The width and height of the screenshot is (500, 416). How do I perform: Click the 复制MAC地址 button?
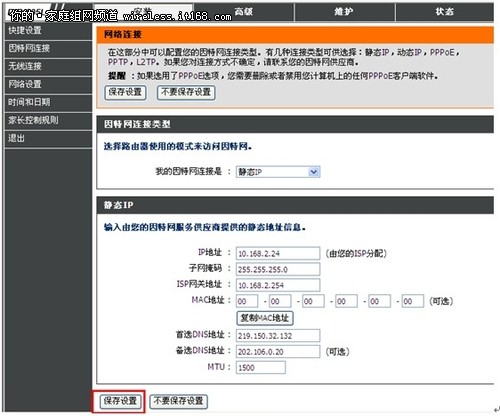click(265, 318)
